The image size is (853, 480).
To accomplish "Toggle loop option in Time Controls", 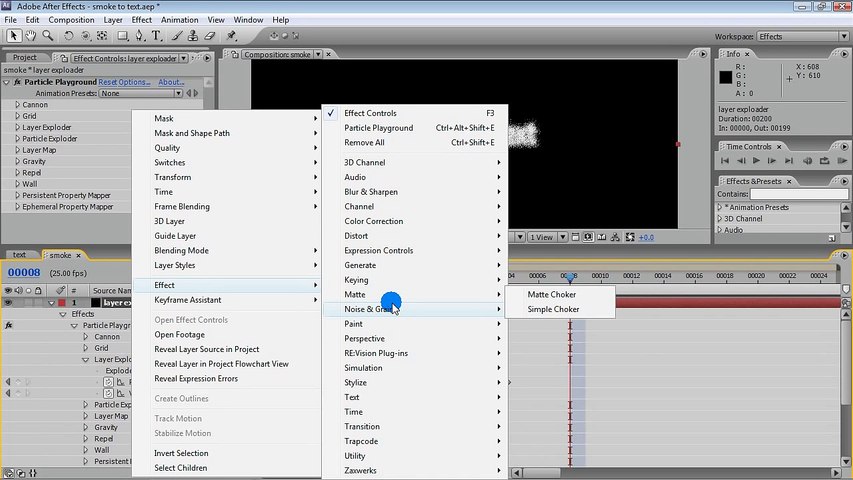I will [x=825, y=161].
